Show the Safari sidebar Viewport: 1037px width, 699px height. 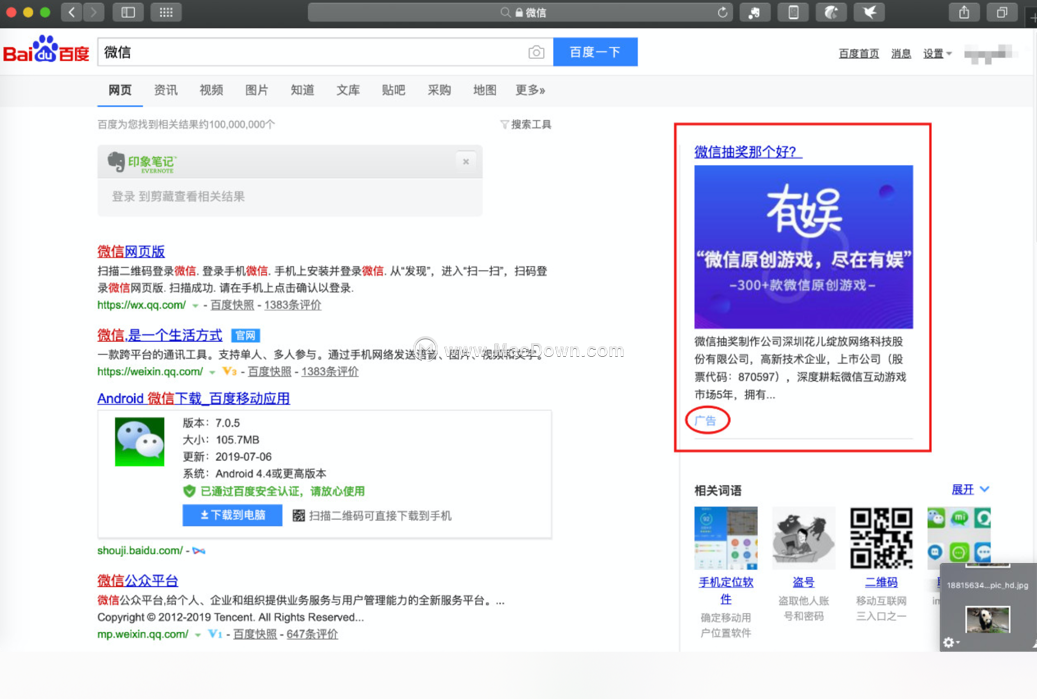pyautogui.click(x=128, y=12)
